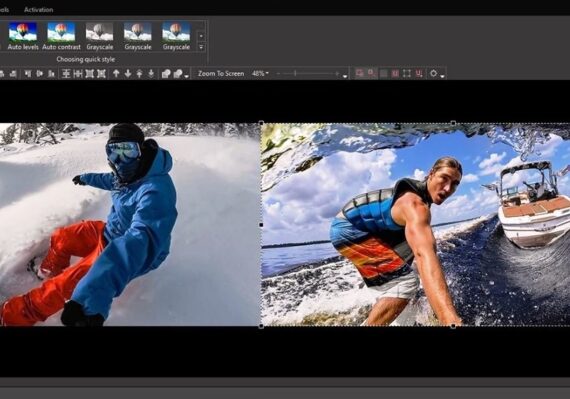Click the zoom out minus button

coord(278,74)
